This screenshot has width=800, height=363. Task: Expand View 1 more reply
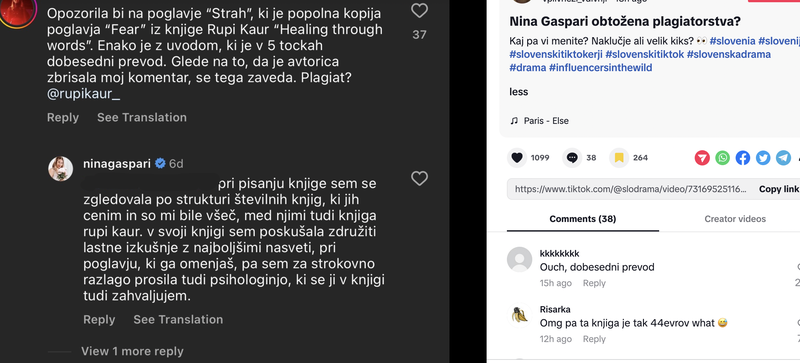tap(132, 351)
